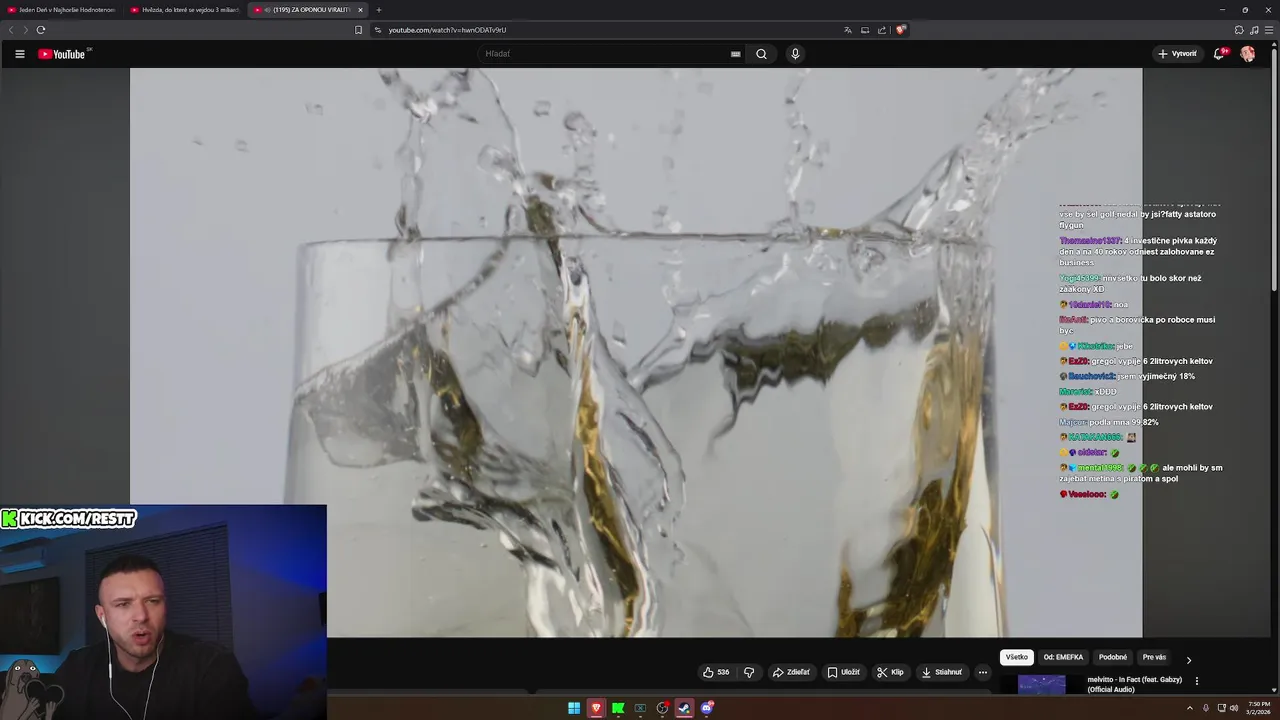The height and width of the screenshot is (720, 1280).
Task: Select the Pre vás filter chip
Action: (1154, 657)
